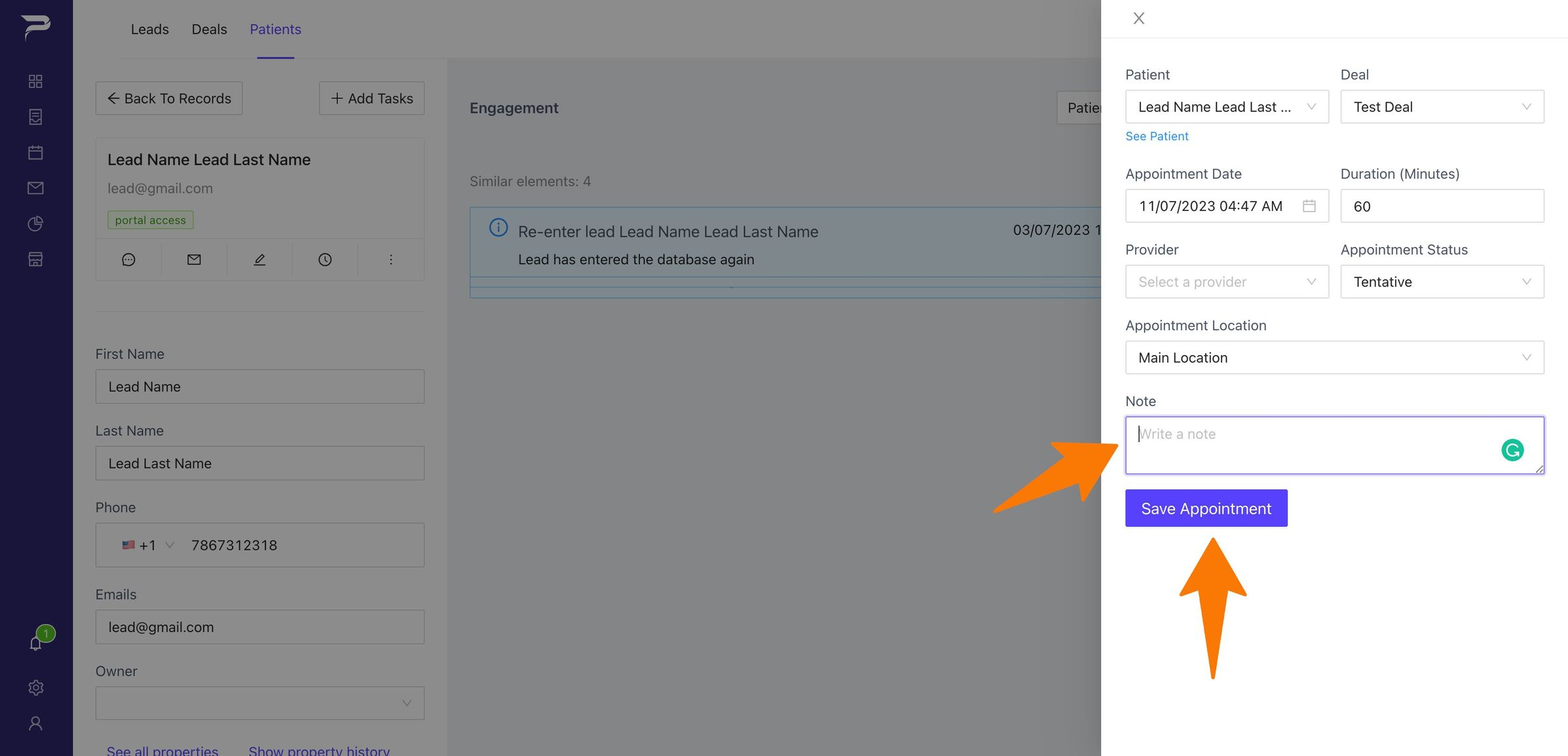Open the three-dot more options menu
The height and width of the screenshot is (756, 1568).
(x=391, y=259)
